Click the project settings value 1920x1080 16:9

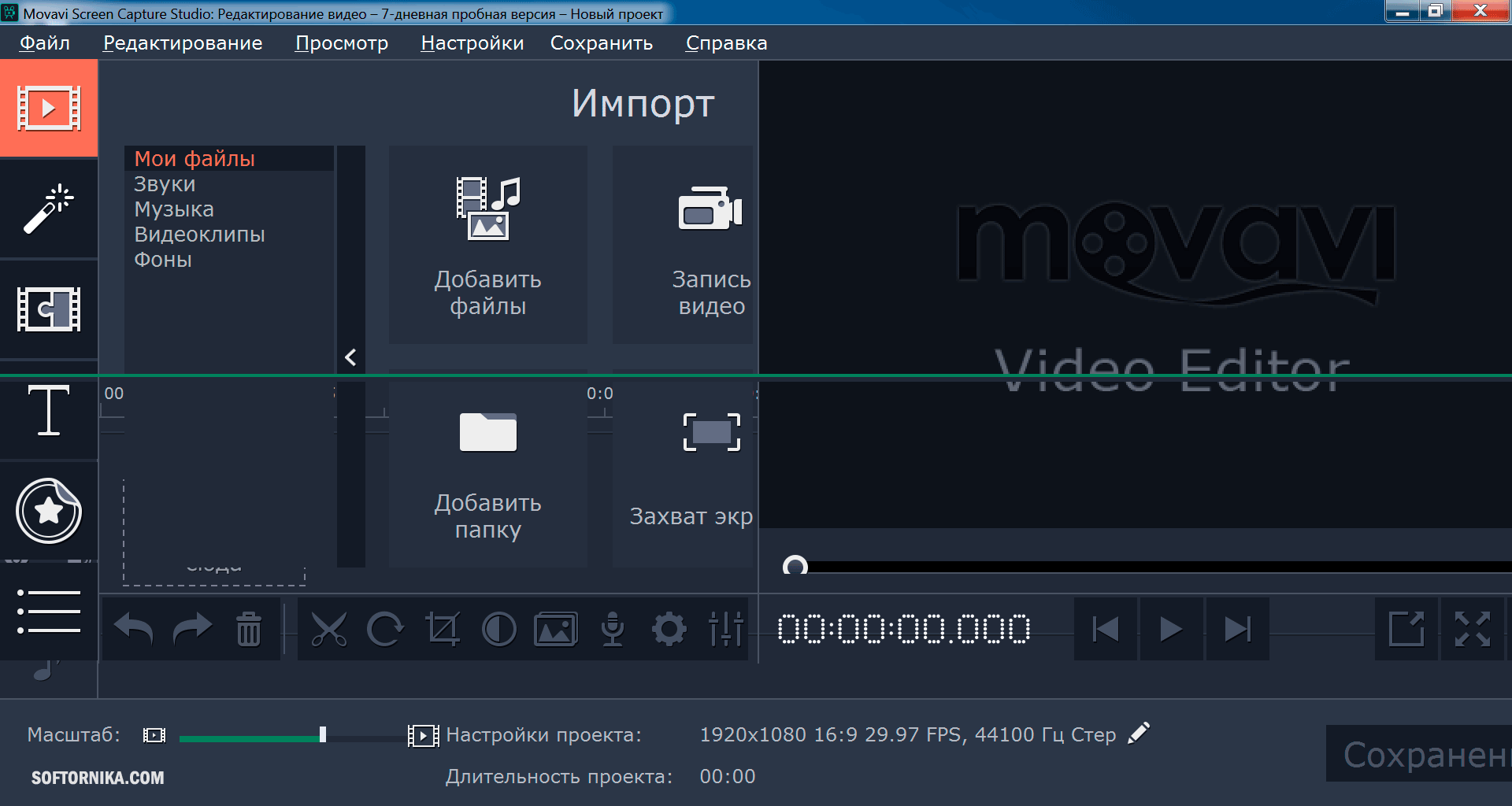click(908, 734)
